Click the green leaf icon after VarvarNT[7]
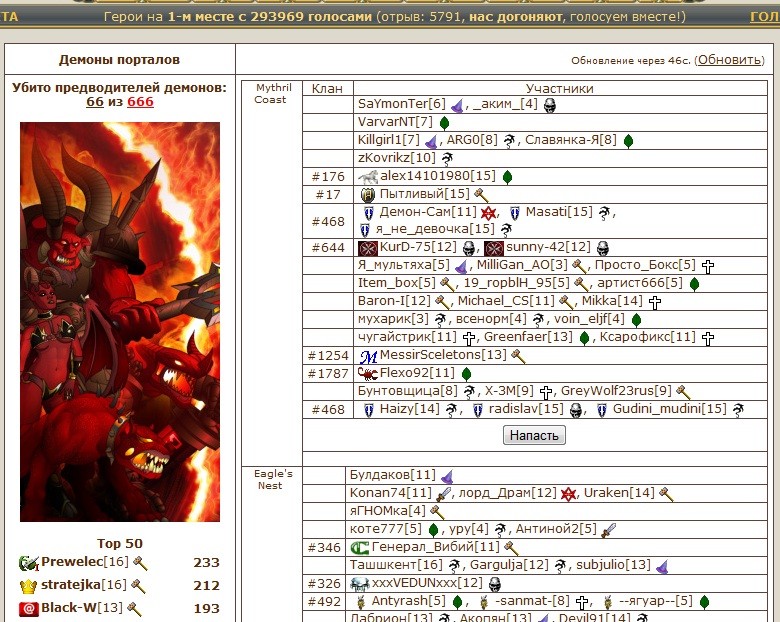Image resolution: width=780 pixels, height=622 pixels. 444,123
